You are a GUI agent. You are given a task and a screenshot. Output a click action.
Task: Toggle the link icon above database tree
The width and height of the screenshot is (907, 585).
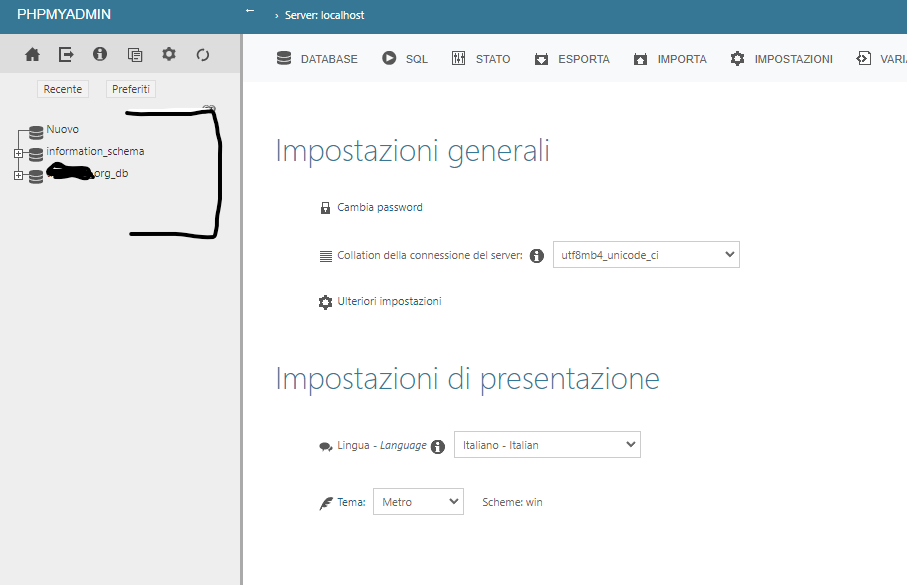point(209,109)
